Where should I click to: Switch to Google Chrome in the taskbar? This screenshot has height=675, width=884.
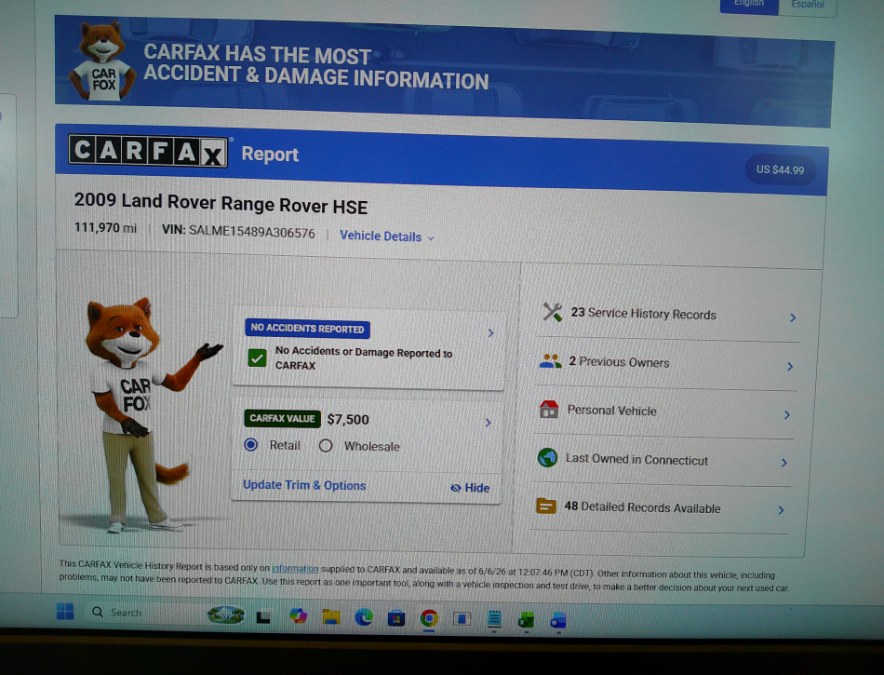point(429,619)
